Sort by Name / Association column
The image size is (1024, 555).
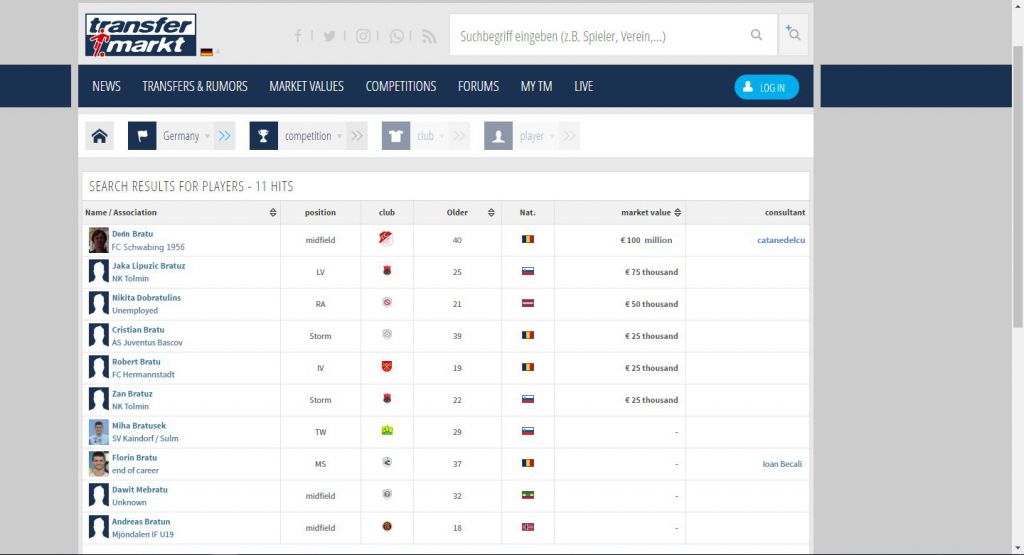[273, 212]
